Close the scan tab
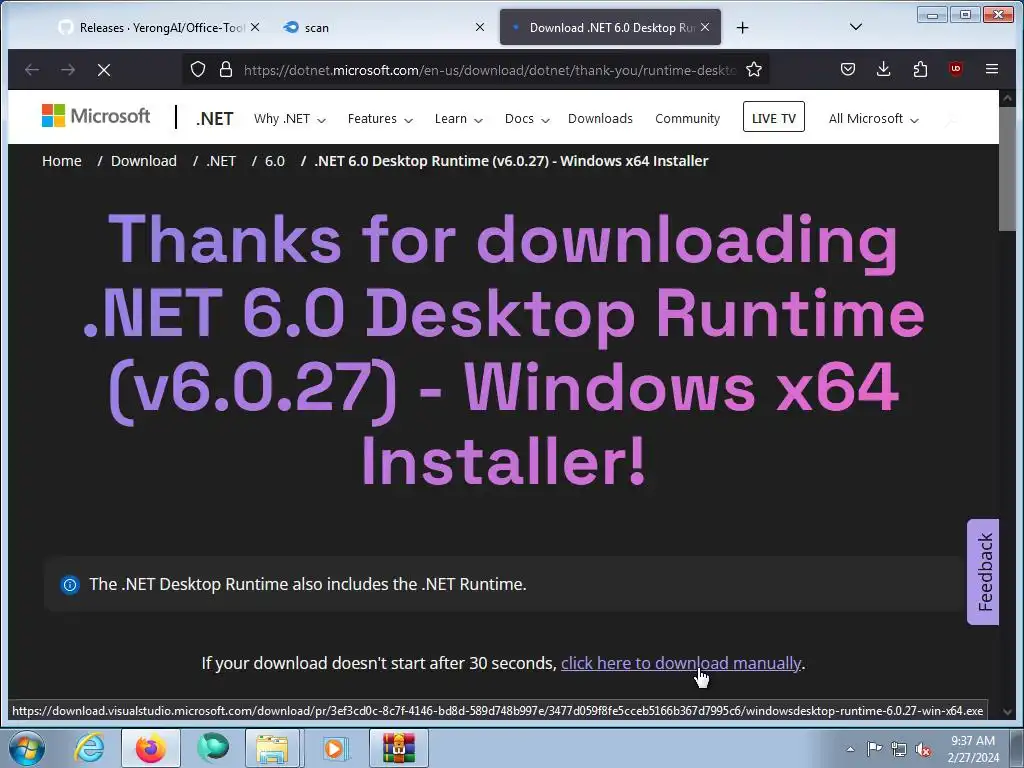This screenshot has width=1024, height=768. (480, 27)
